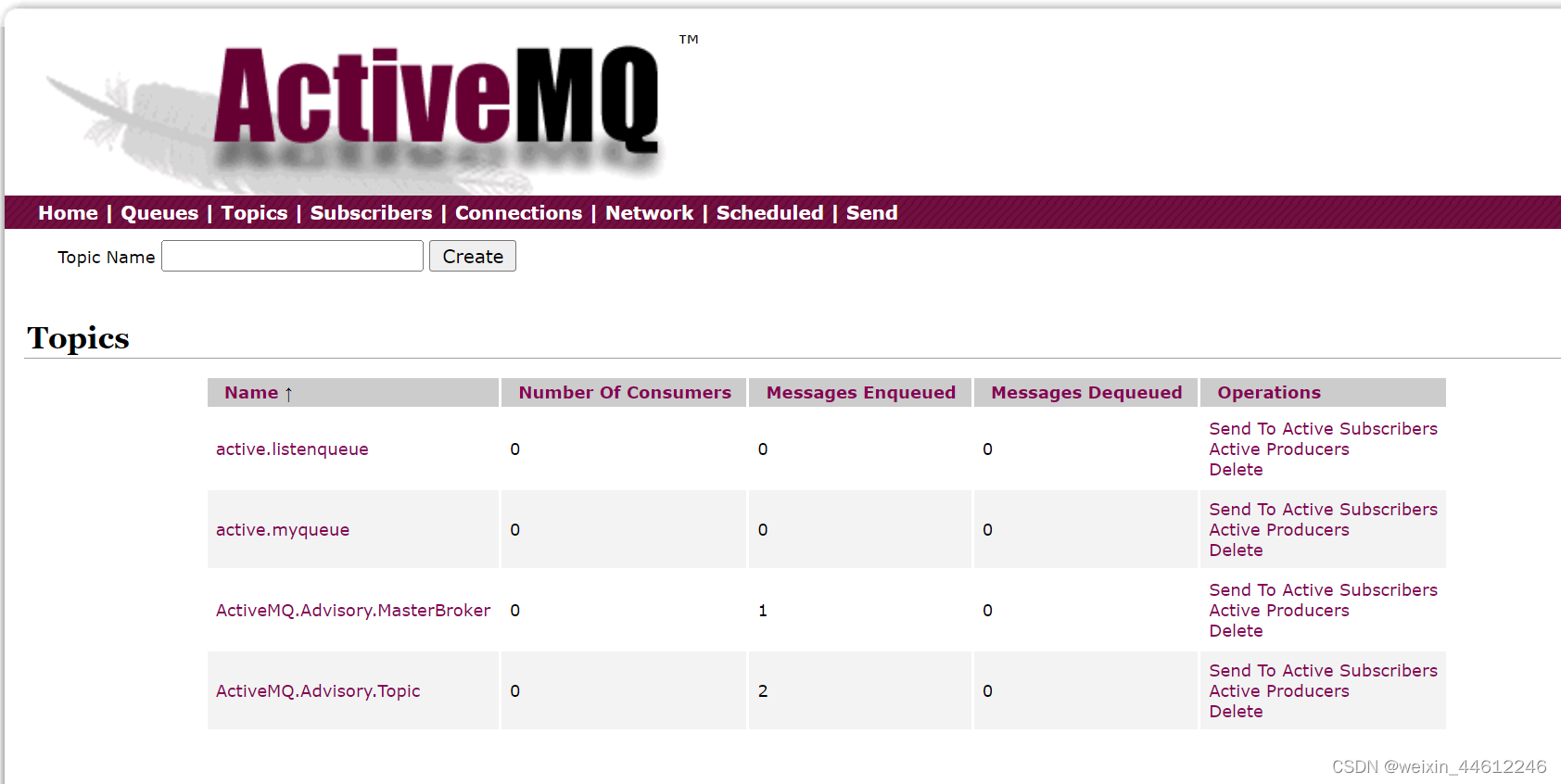Screen dimensions: 1561x784
Task: Sort by Number Of Consumers header
Action: pyautogui.click(x=625, y=393)
